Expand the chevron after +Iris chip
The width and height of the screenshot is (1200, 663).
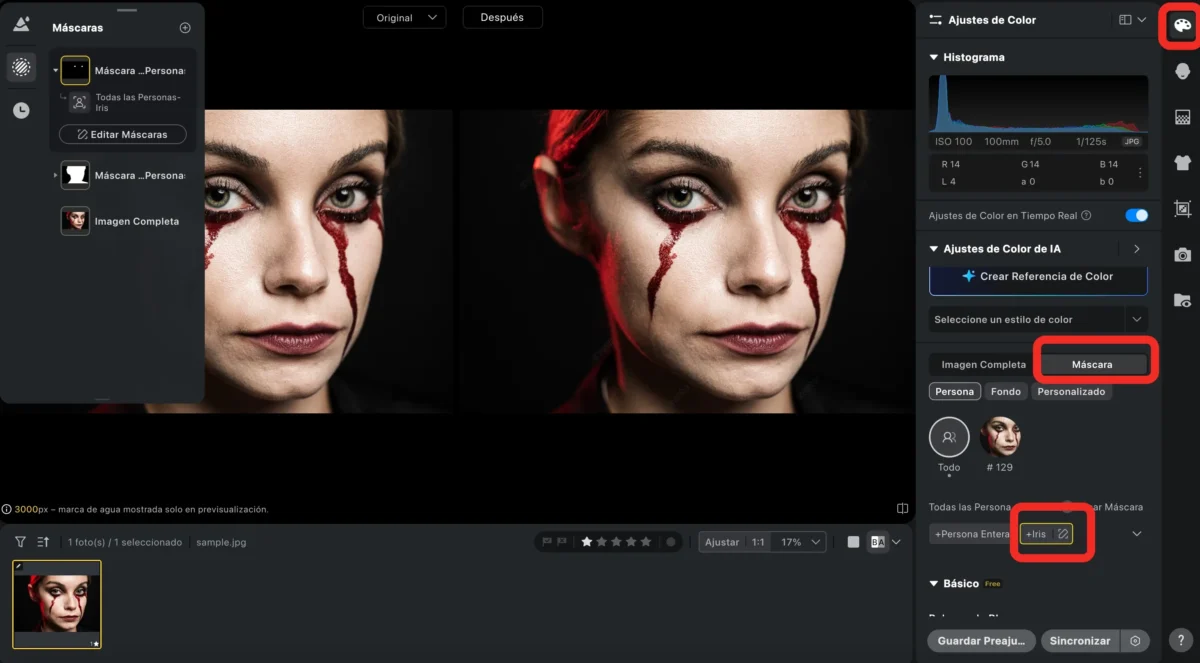coord(1137,534)
